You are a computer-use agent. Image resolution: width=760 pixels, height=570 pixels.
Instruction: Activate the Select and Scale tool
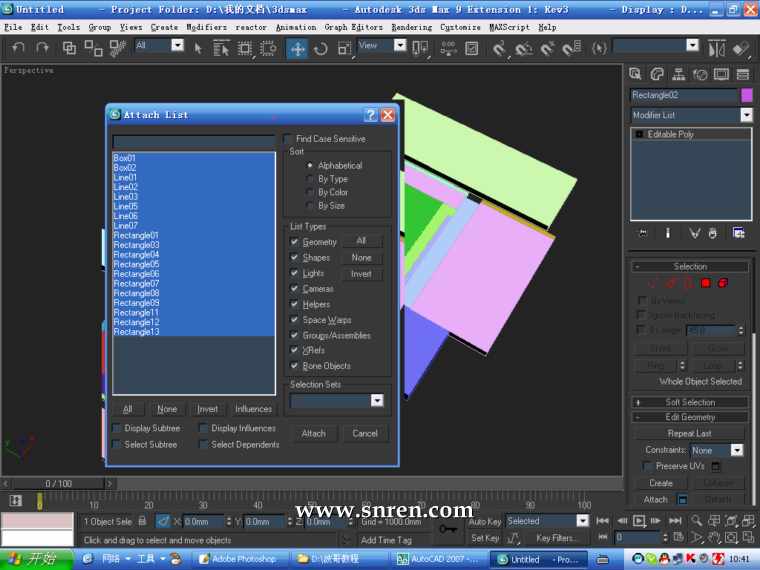point(344,48)
